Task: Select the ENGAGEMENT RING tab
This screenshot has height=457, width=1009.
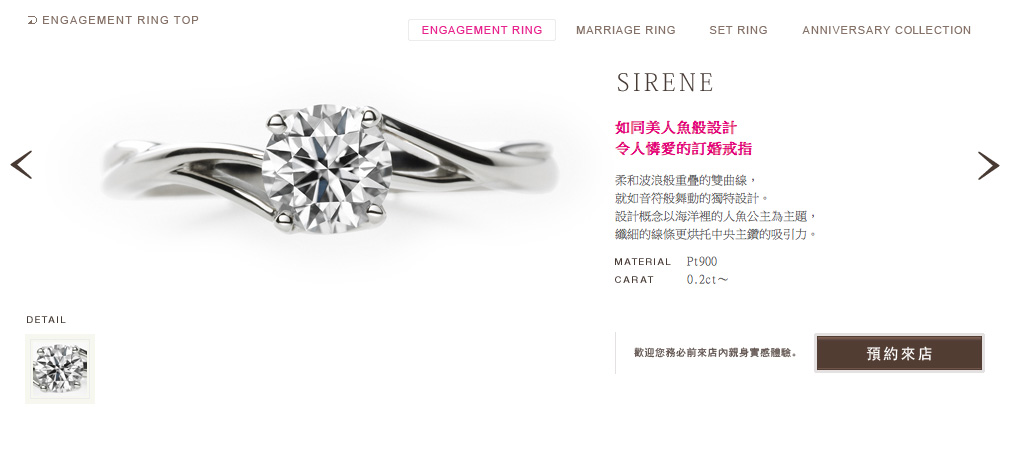Action: point(481,30)
